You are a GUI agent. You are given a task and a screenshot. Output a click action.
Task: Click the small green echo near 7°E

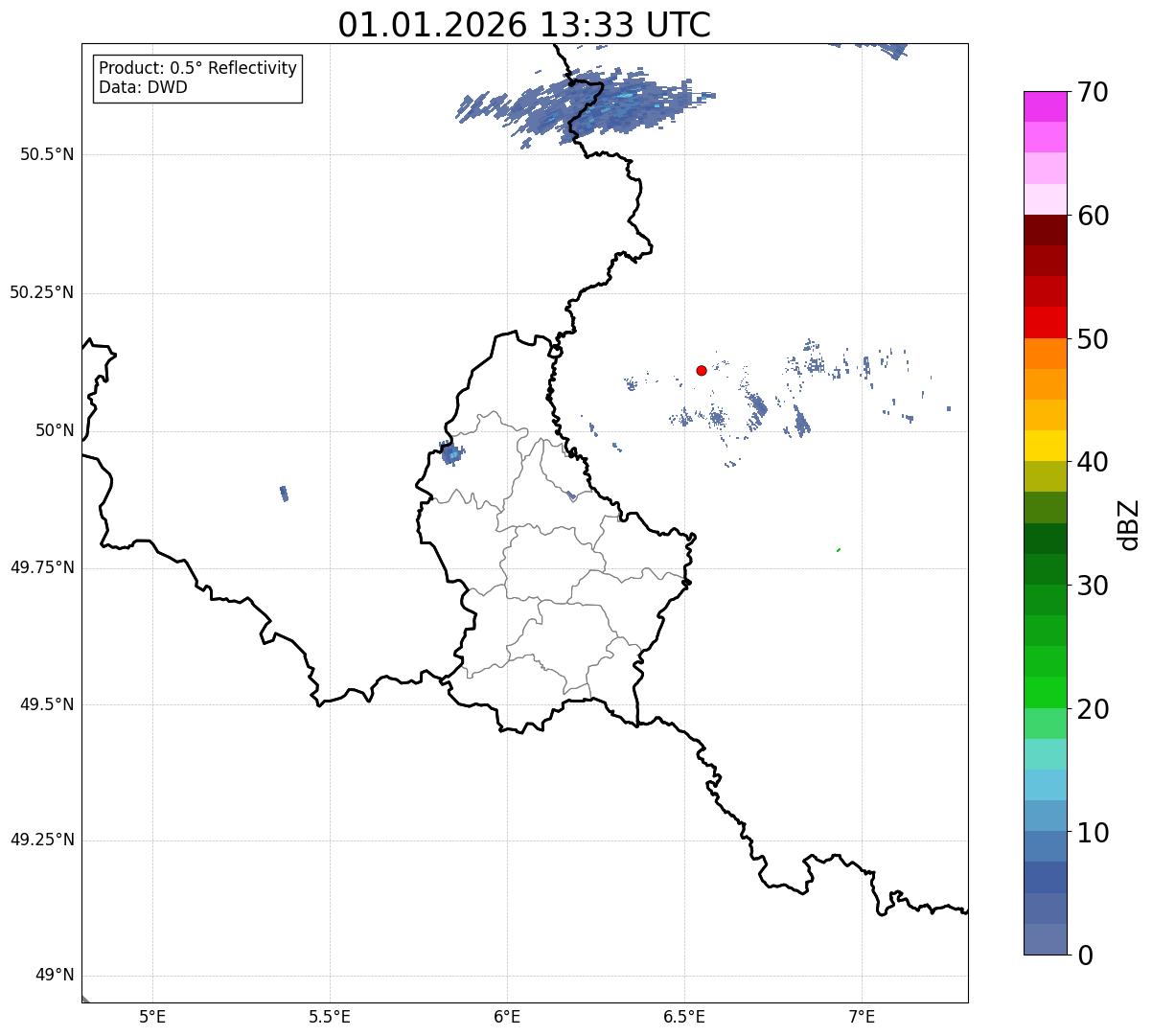point(839,550)
